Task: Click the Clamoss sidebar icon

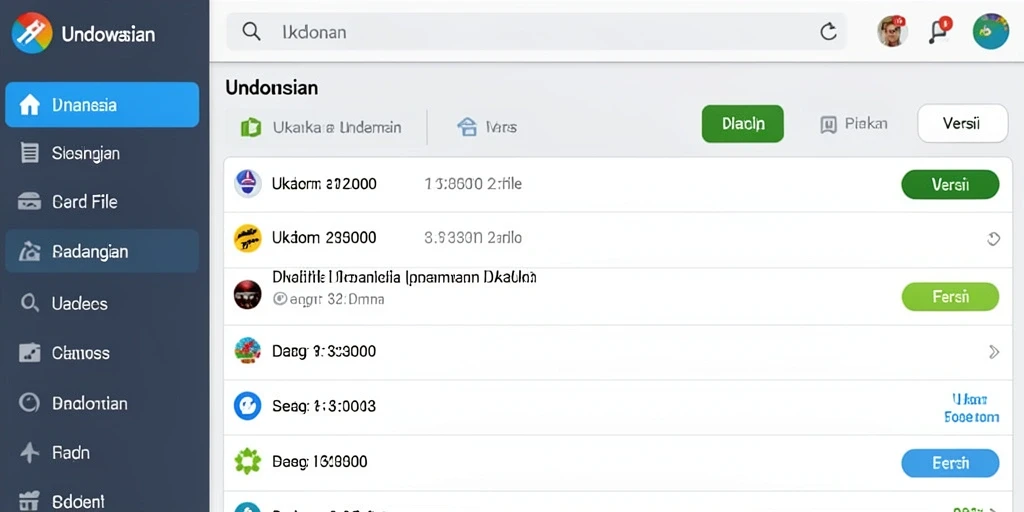Action: 29,353
